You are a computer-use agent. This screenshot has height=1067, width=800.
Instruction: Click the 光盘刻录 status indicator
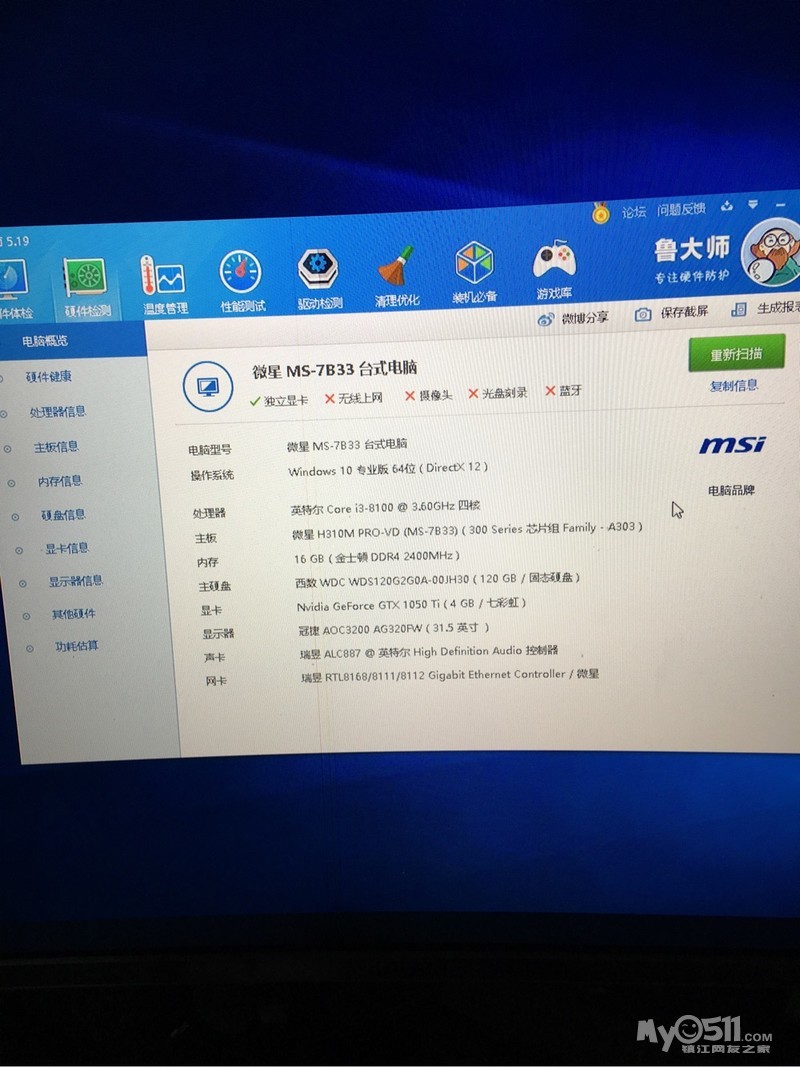click(498, 393)
